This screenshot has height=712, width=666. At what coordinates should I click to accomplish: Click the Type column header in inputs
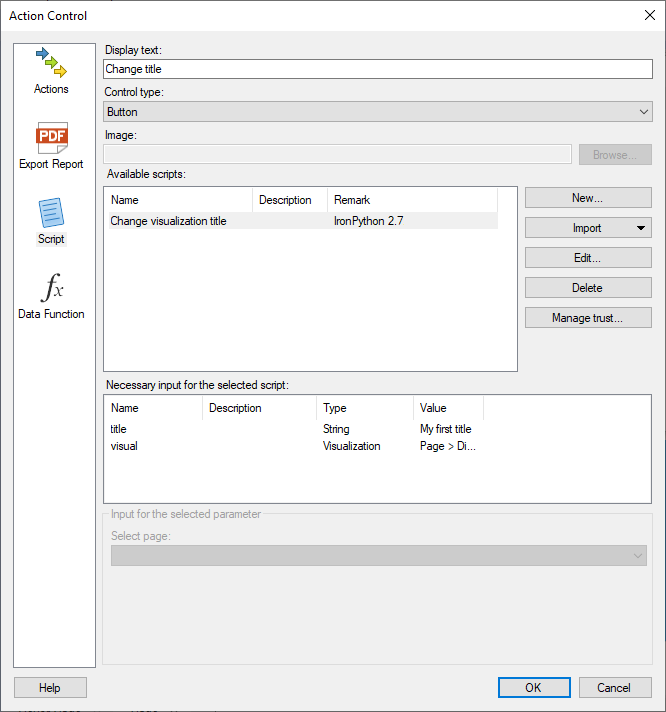[x=365, y=408]
